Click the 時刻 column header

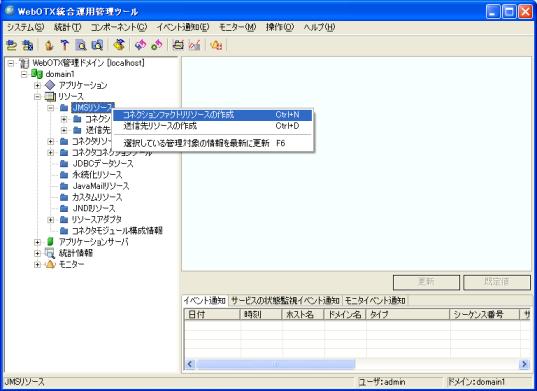(x=261, y=314)
